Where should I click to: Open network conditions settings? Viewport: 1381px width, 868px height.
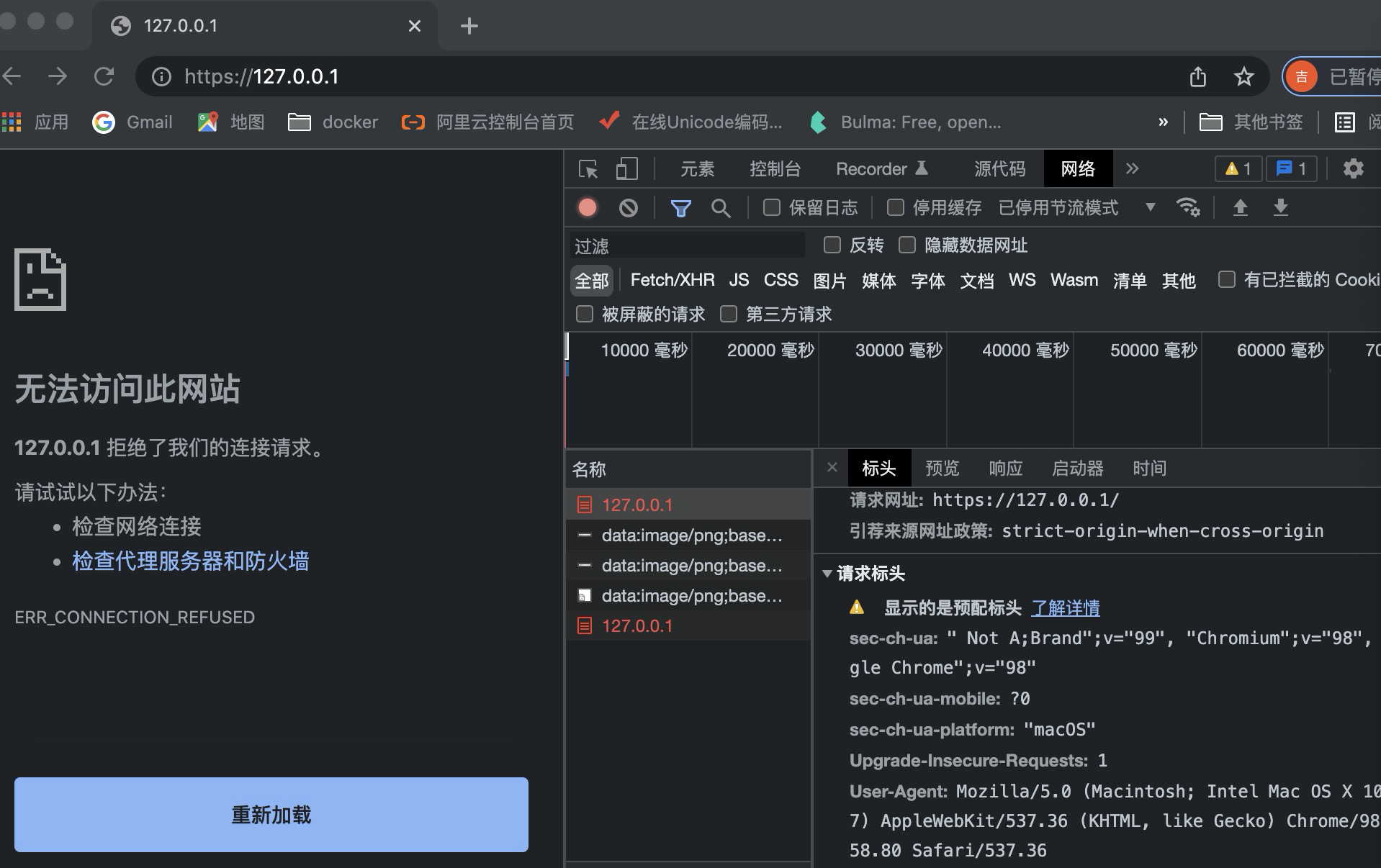1188,207
